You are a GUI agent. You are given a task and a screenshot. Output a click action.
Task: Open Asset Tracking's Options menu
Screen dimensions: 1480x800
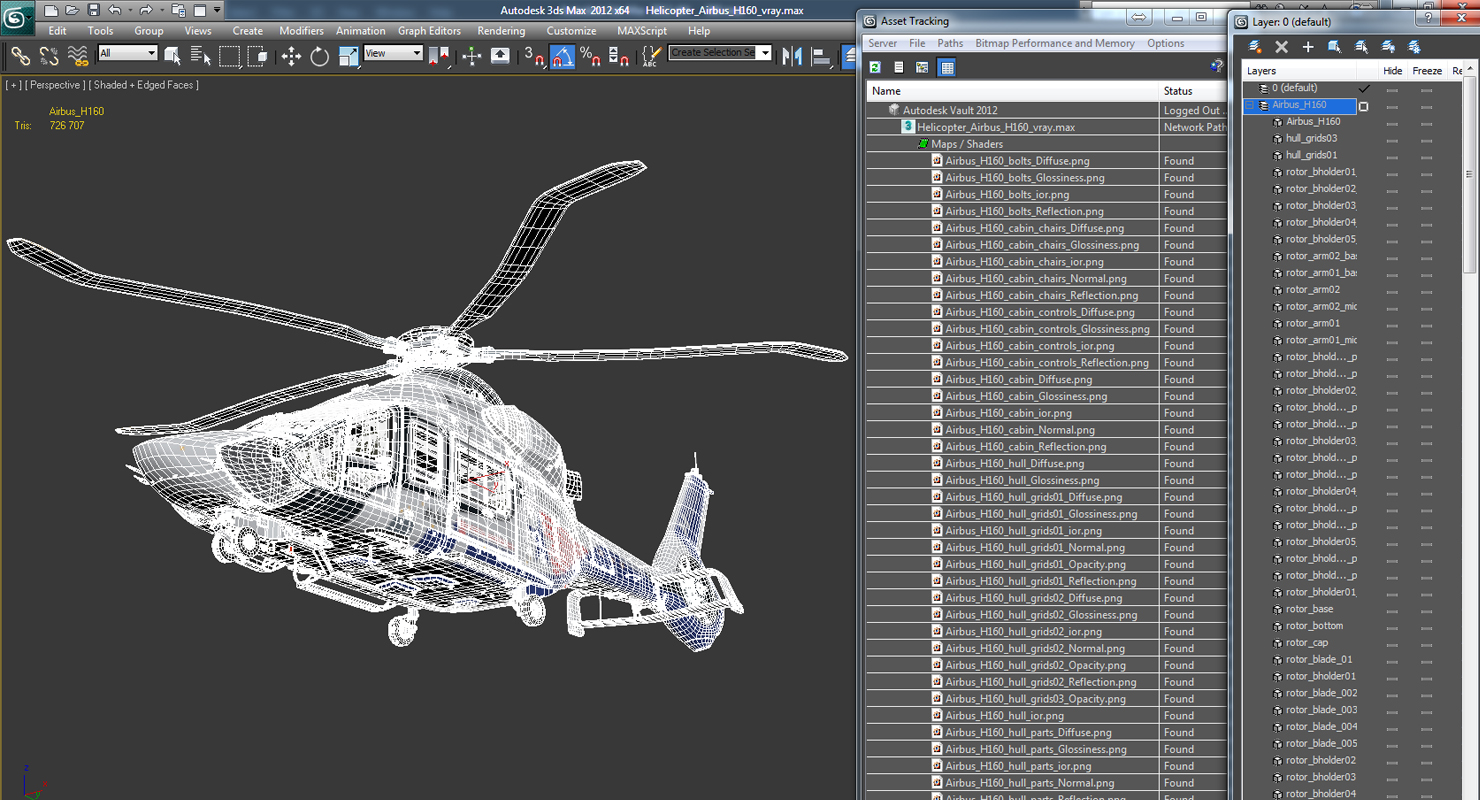pyautogui.click(x=1165, y=43)
